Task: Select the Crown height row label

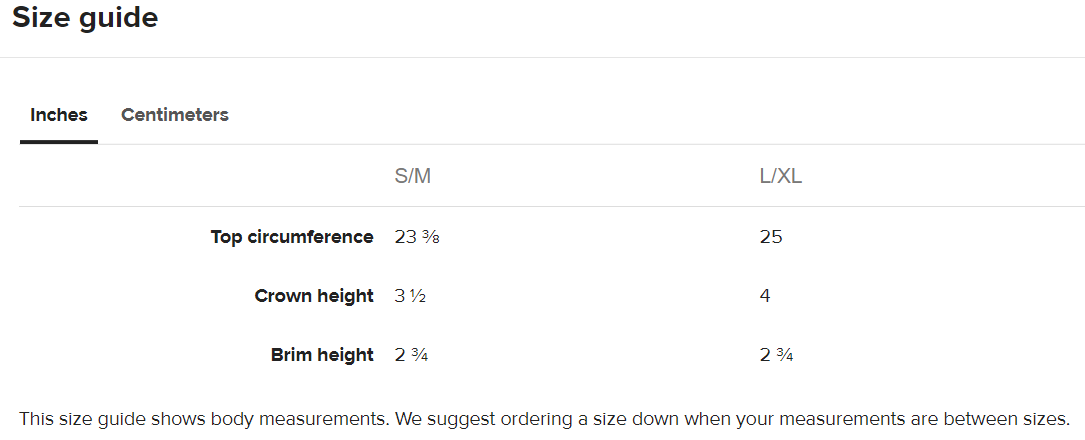Action: [314, 296]
